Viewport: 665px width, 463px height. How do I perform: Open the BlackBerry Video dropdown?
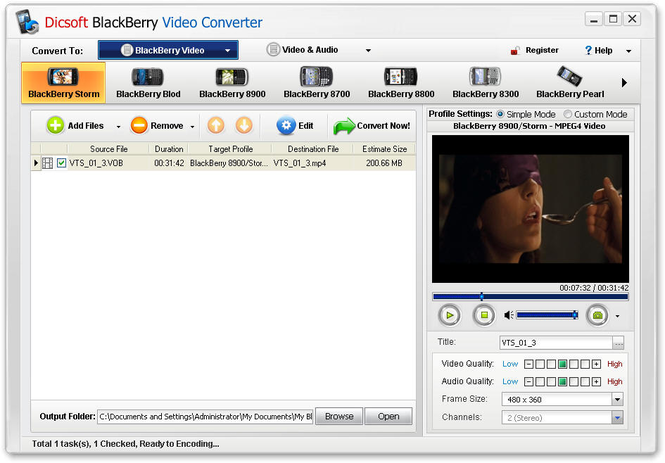[x=168, y=50]
